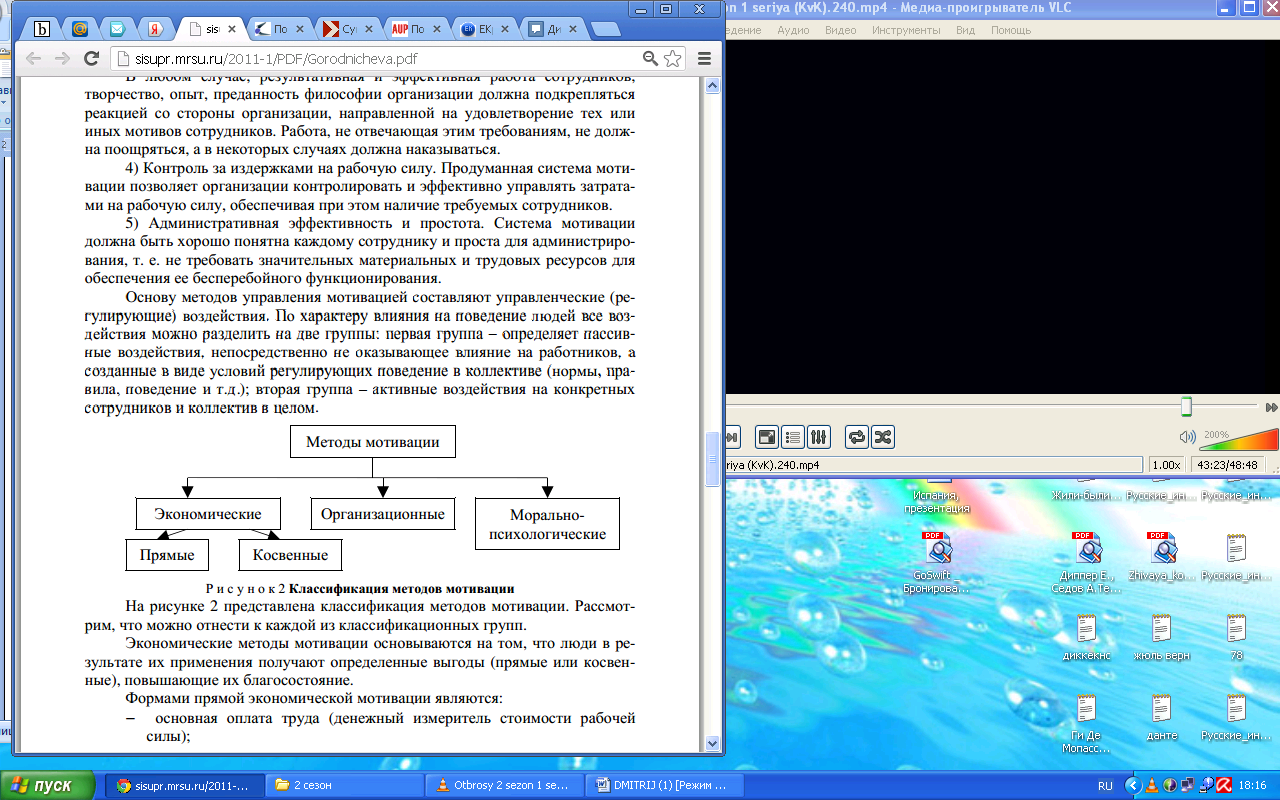
Task: Open VLC extended settings equalizer
Action: [818, 437]
